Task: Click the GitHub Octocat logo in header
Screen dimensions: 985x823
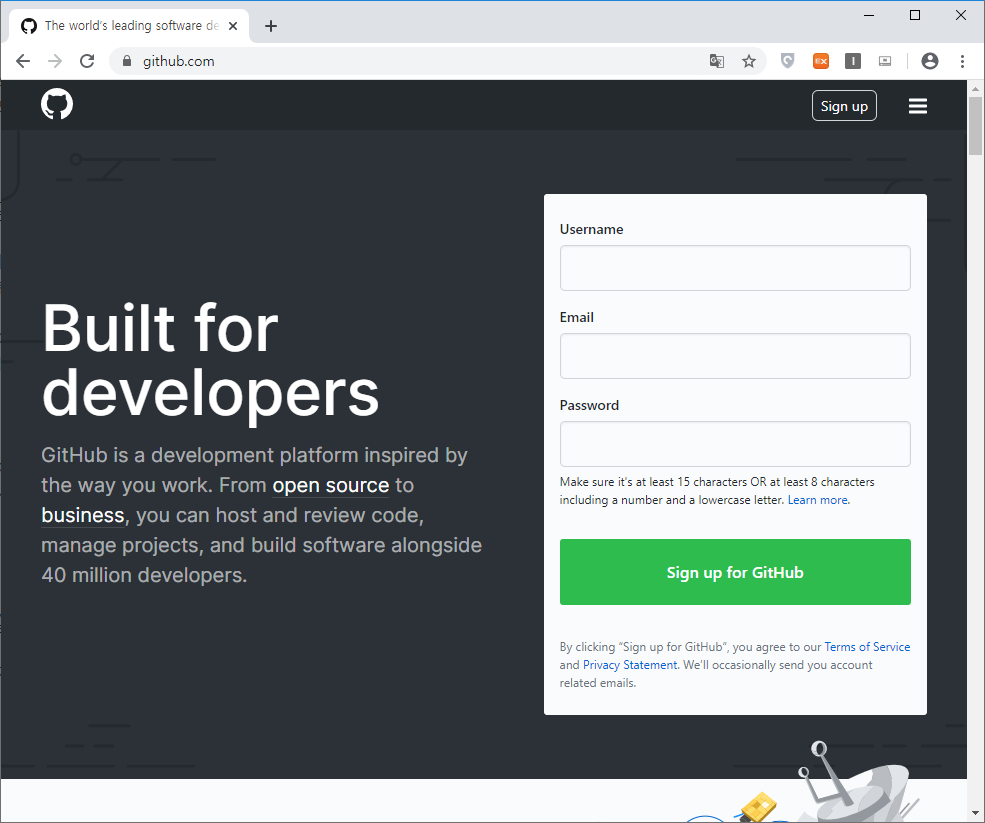Action: pyautogui.click(x=57, y=104)
